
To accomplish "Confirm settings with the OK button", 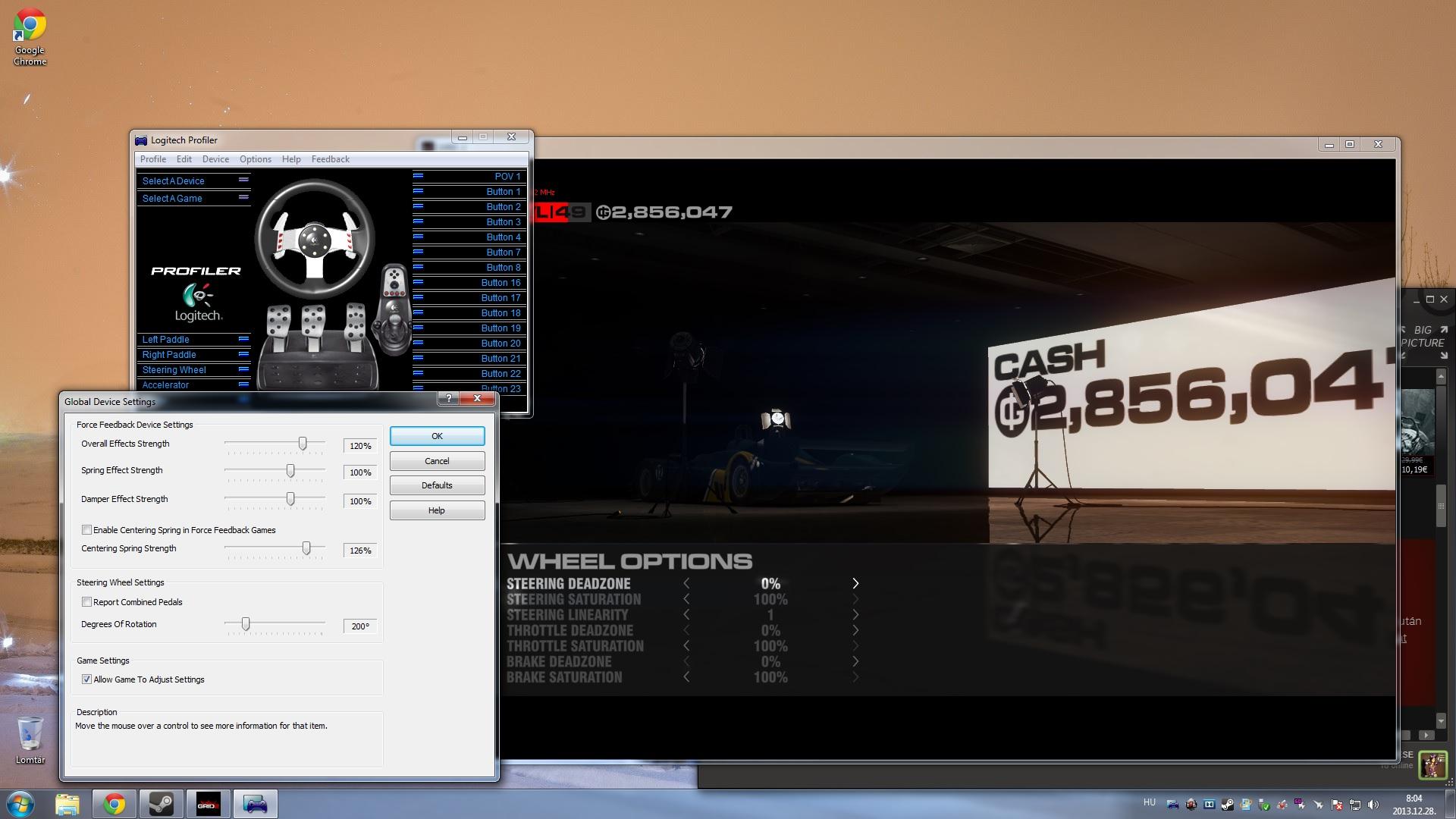I will (437, 436).
